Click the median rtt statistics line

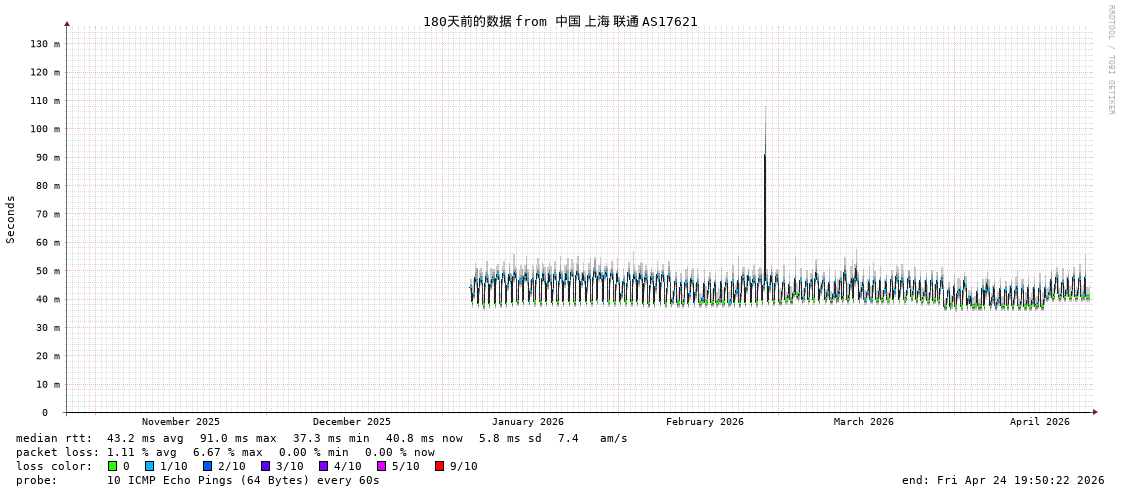pyautogui.click(x=321, y=438)
